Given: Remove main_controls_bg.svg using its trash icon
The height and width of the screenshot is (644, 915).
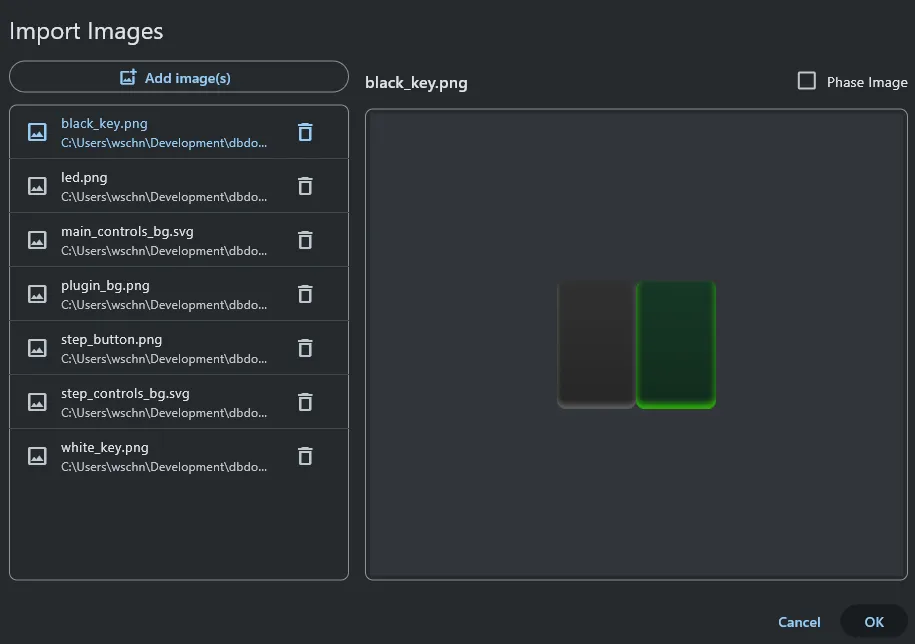Looking at the screenshot, I should 305,240.
